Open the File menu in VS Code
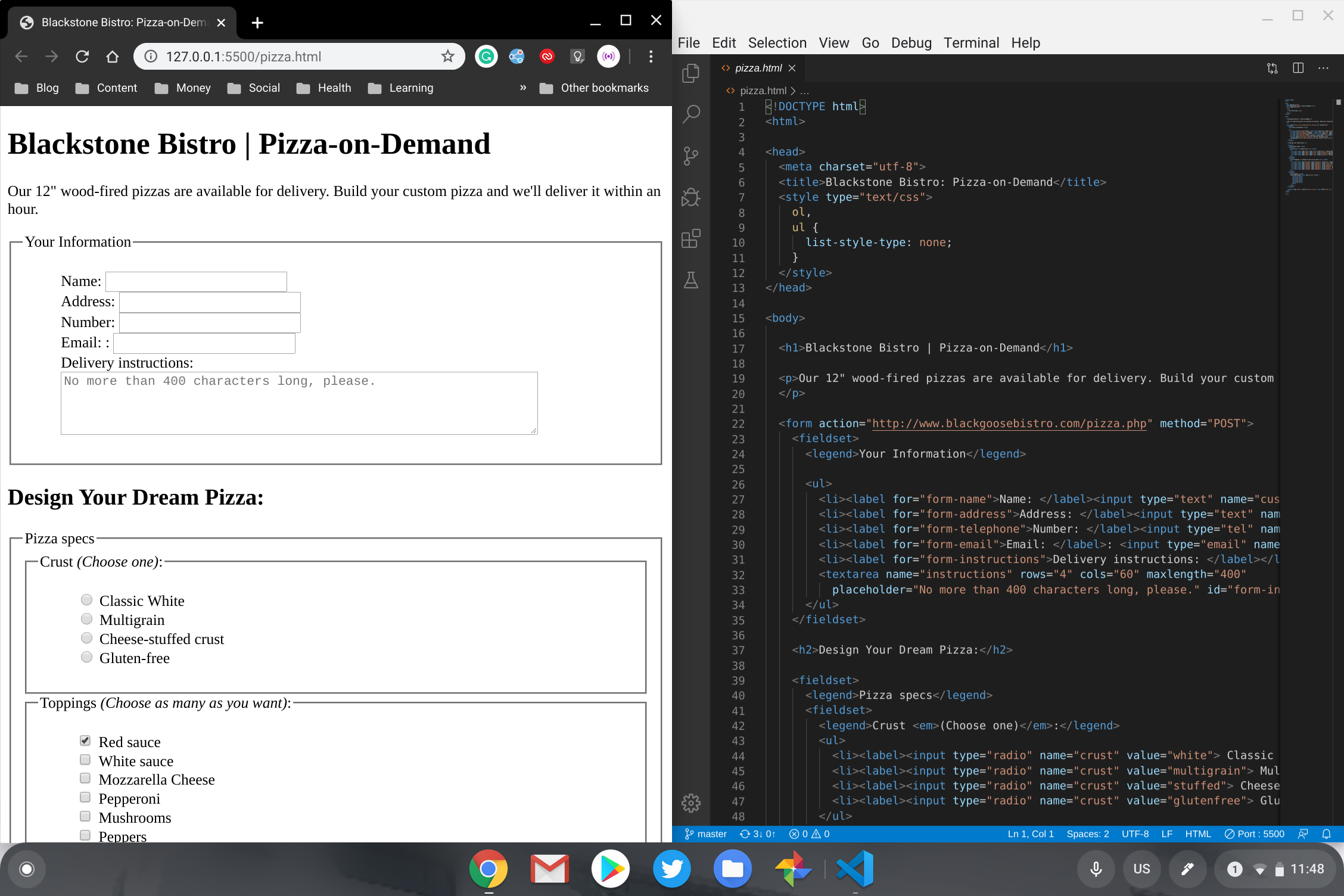This screenshot has width=1344, height=896. [689, 43]
